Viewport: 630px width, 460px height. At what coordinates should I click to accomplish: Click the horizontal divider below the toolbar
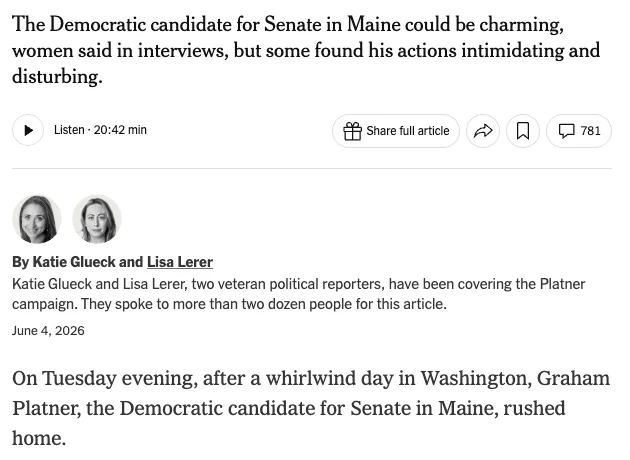pyautogui.click(x=312, y=169)
